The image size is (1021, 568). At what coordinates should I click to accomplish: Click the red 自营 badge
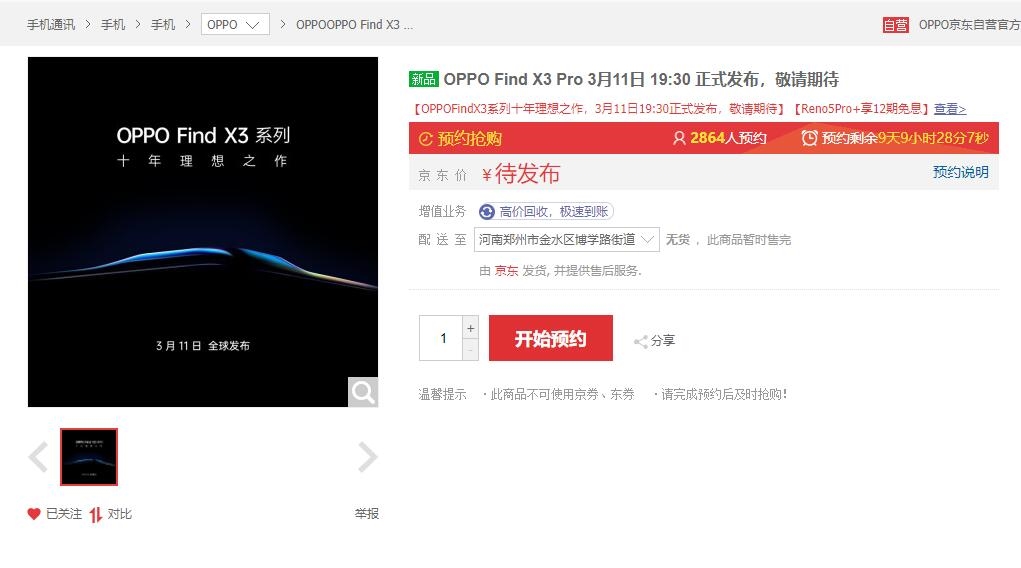point(895,25)
